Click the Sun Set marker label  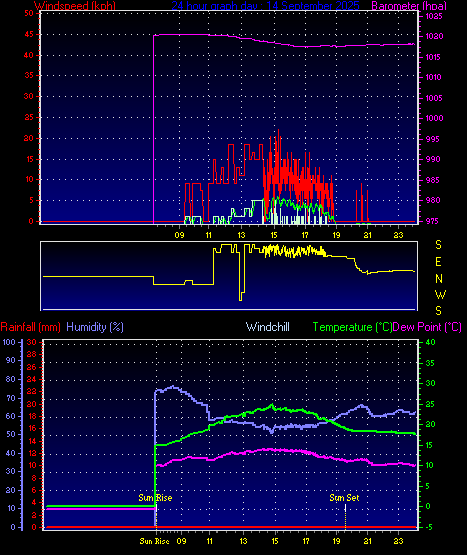pos(344,498)
